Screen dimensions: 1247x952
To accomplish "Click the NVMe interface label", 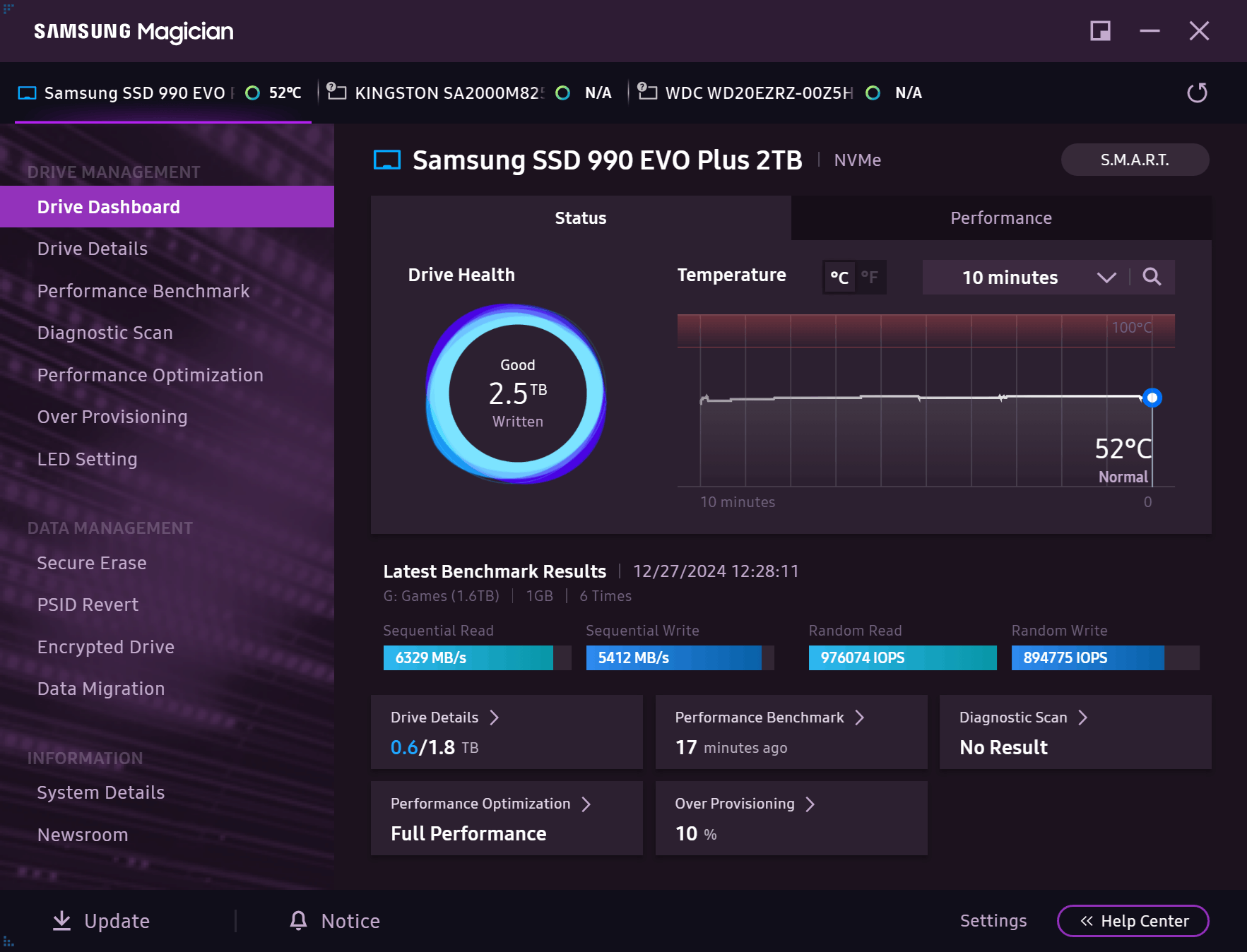I will tap(857, 160).
